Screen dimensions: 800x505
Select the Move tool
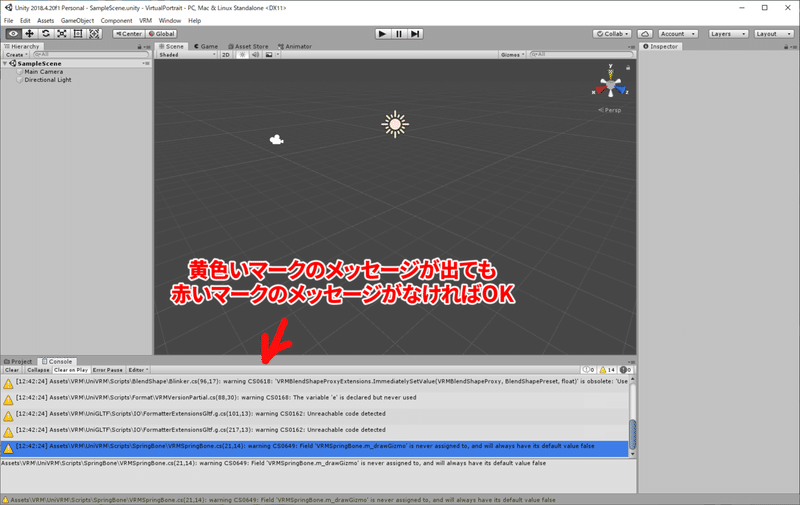(x=30, y=34)
